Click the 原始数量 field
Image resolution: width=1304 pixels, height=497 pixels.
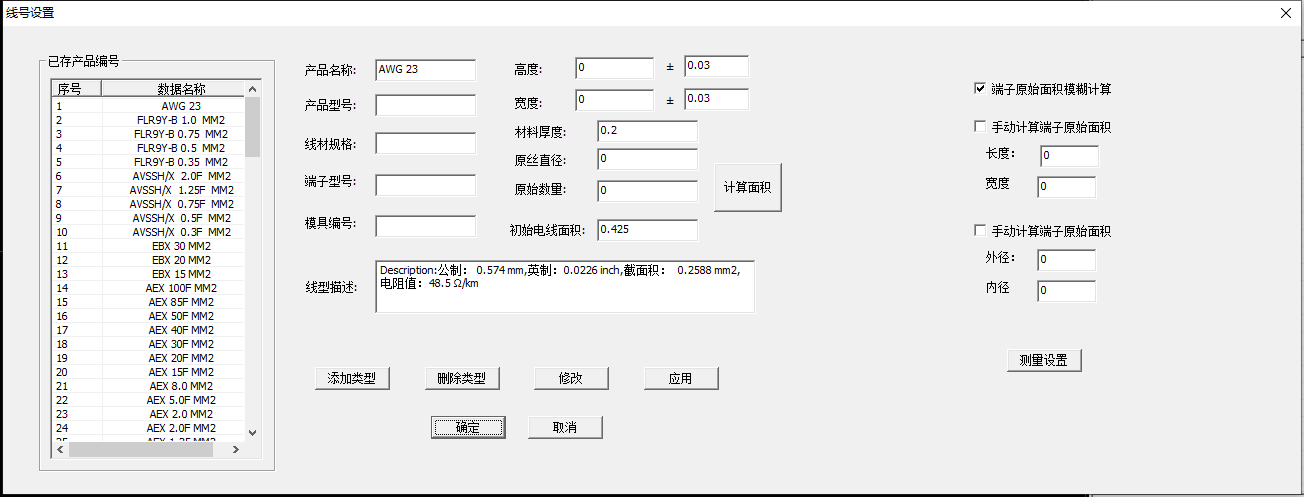coord(647,191)
